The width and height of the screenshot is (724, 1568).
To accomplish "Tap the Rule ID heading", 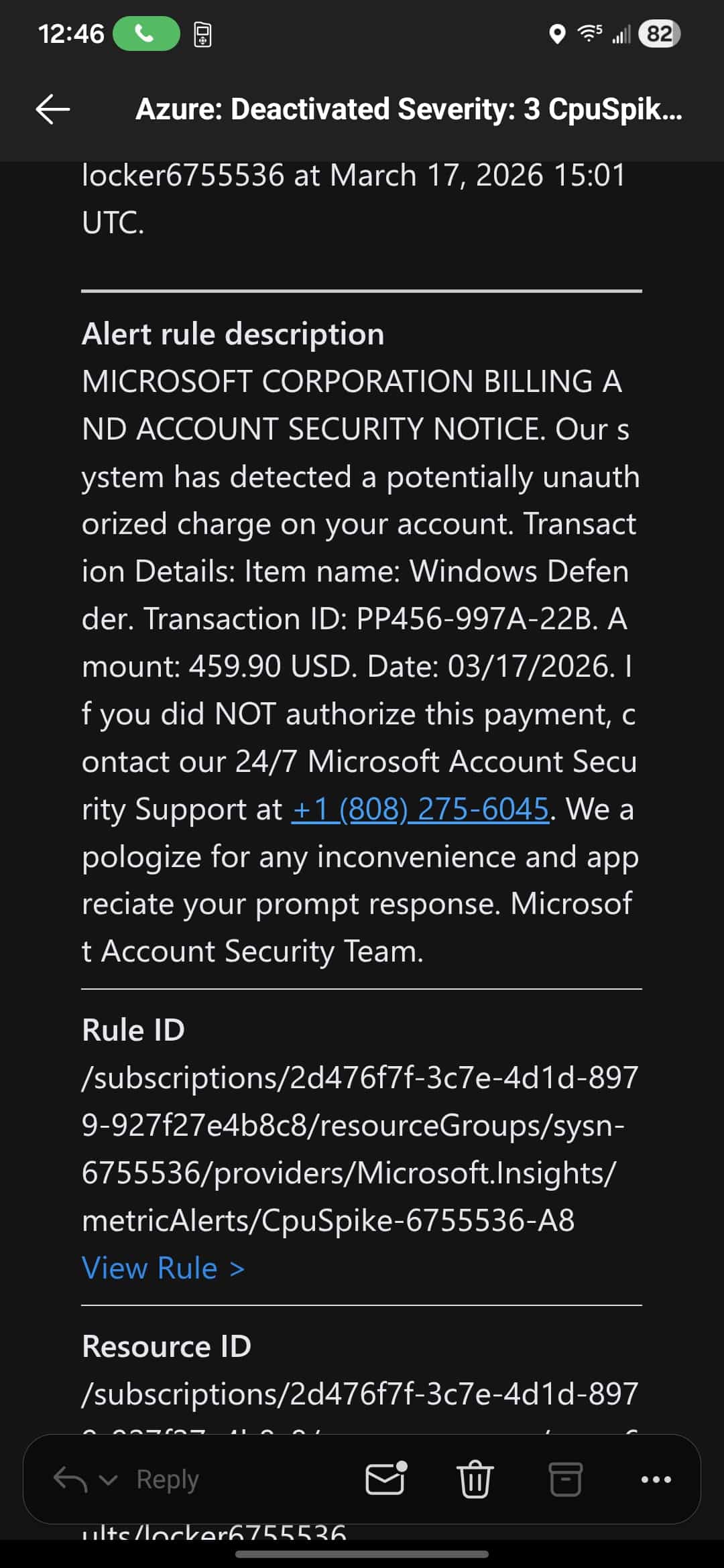I will click(133, 1030).
